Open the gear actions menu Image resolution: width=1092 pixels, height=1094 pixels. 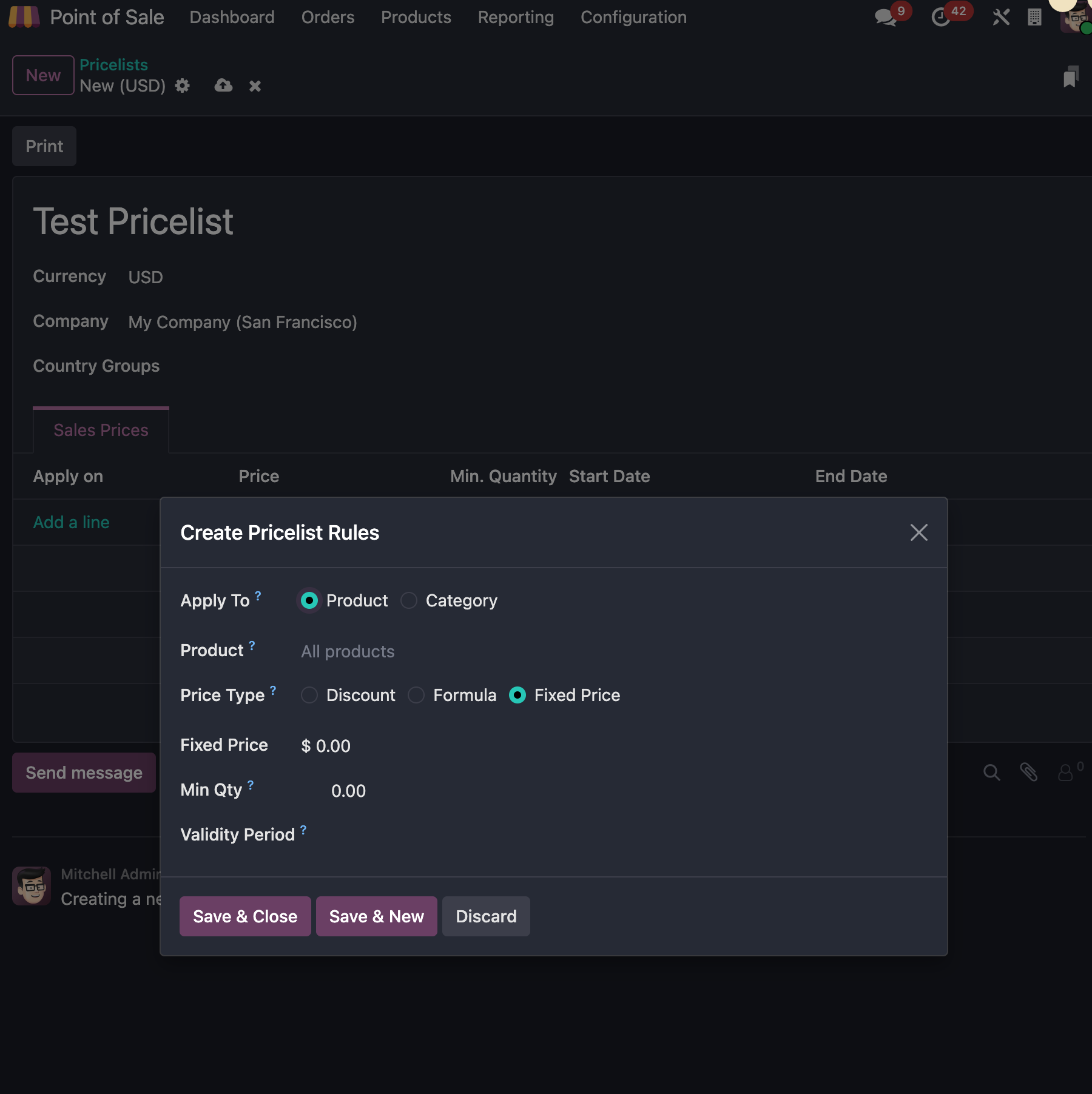[x=182, y=86]
